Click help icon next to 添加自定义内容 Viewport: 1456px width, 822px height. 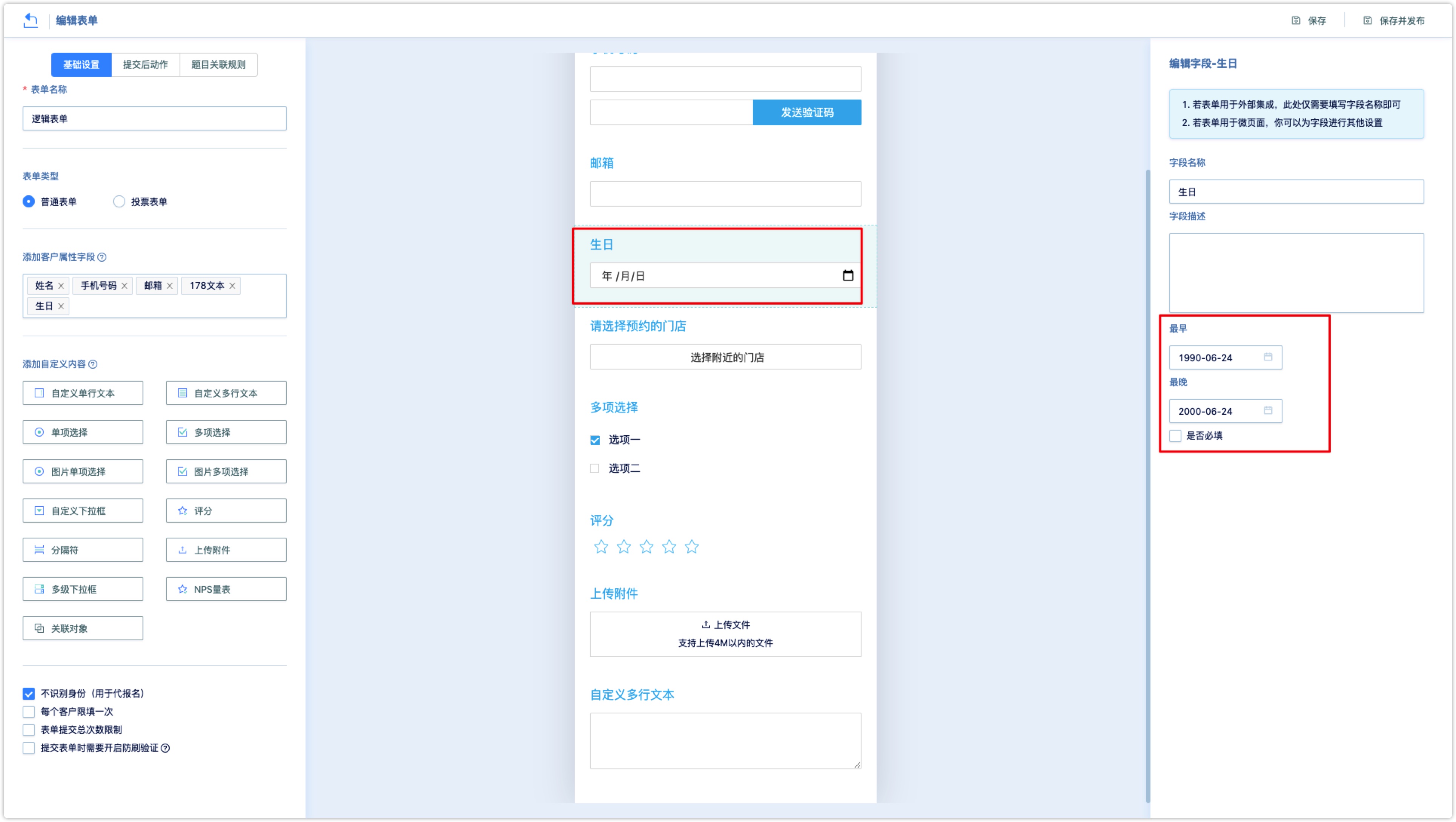coord(93,364)
